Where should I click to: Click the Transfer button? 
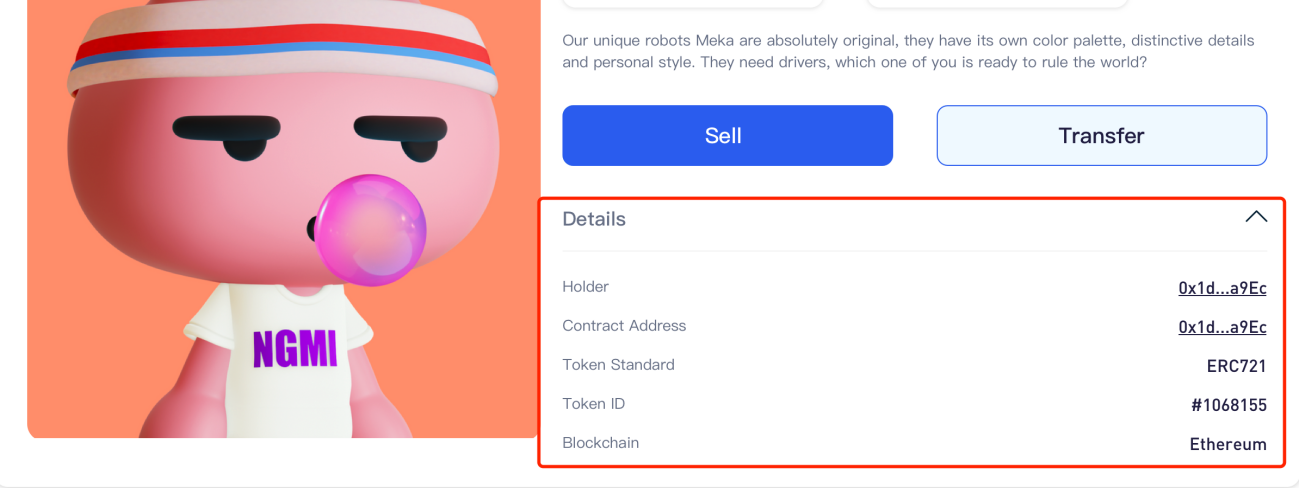tap(1101, 135)
